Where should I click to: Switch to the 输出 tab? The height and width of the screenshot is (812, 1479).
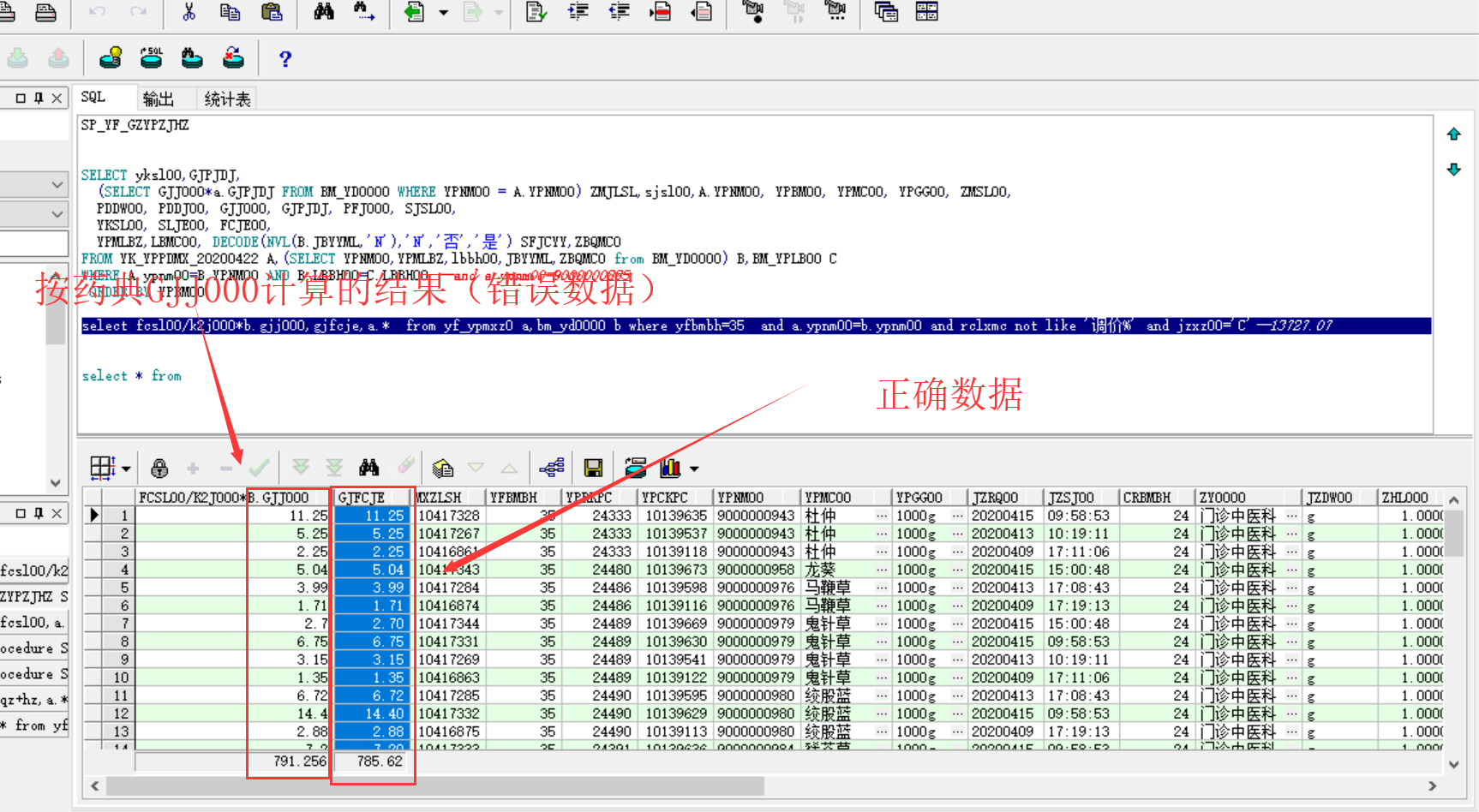[159, 99]
